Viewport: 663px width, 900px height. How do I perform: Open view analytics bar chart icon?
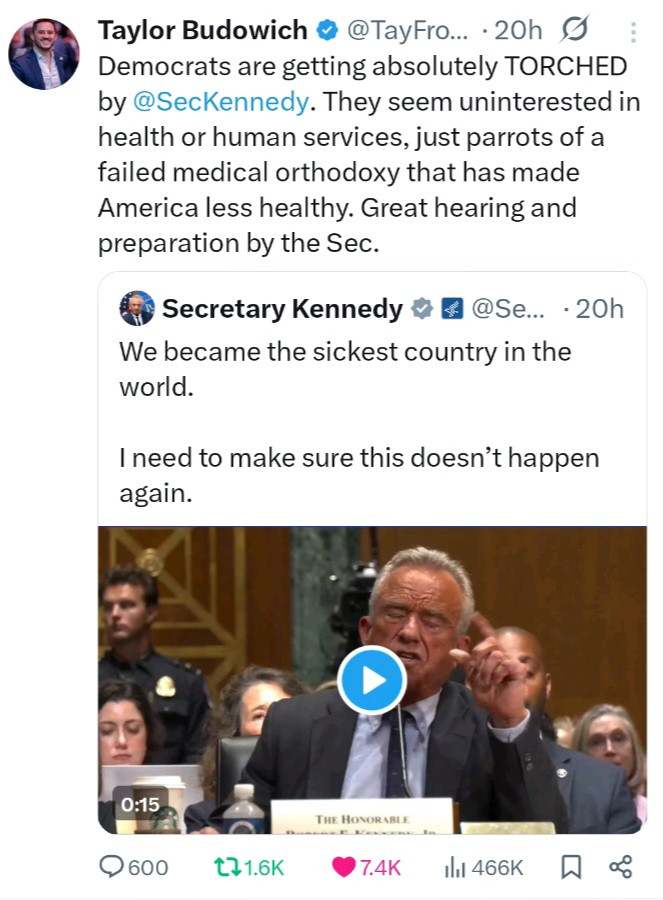[456, 867]
